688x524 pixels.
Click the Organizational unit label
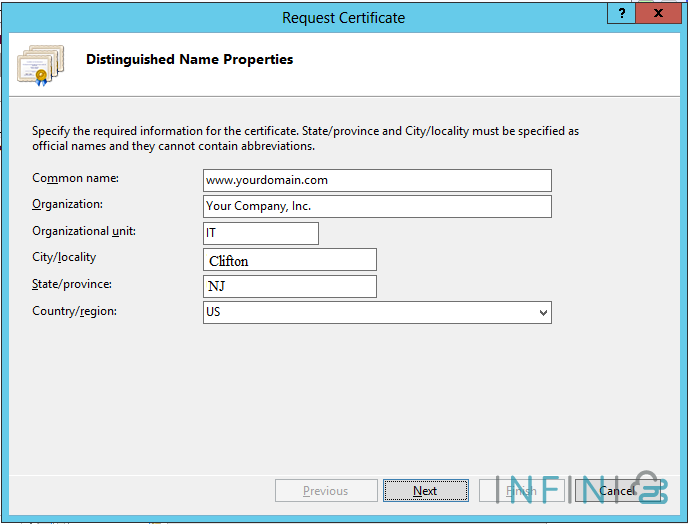(x=84, y=231)
